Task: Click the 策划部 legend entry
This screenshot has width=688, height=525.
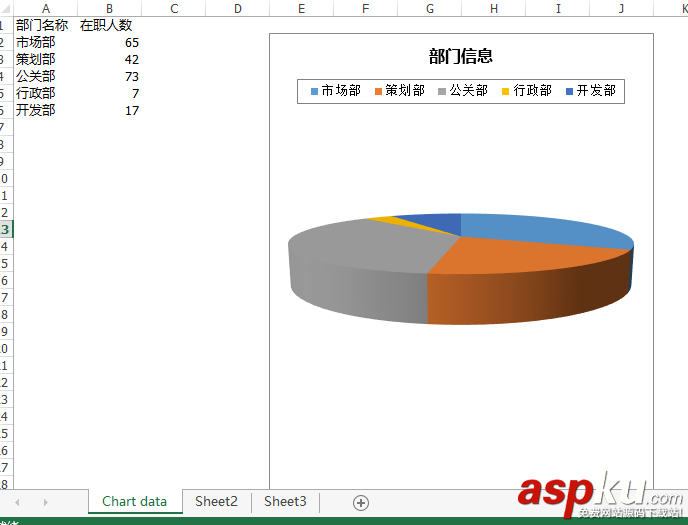Action: (x=400, y=91)
